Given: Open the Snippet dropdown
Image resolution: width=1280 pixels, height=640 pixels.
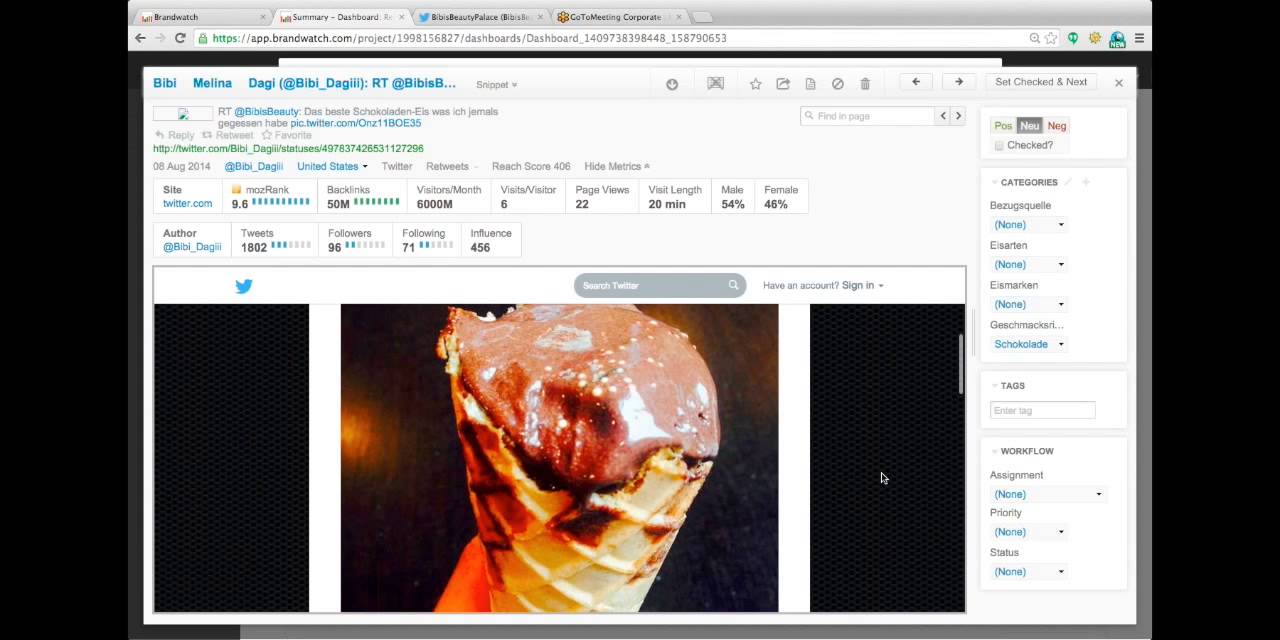Looking at the screenshot, I should coord(497,85).
